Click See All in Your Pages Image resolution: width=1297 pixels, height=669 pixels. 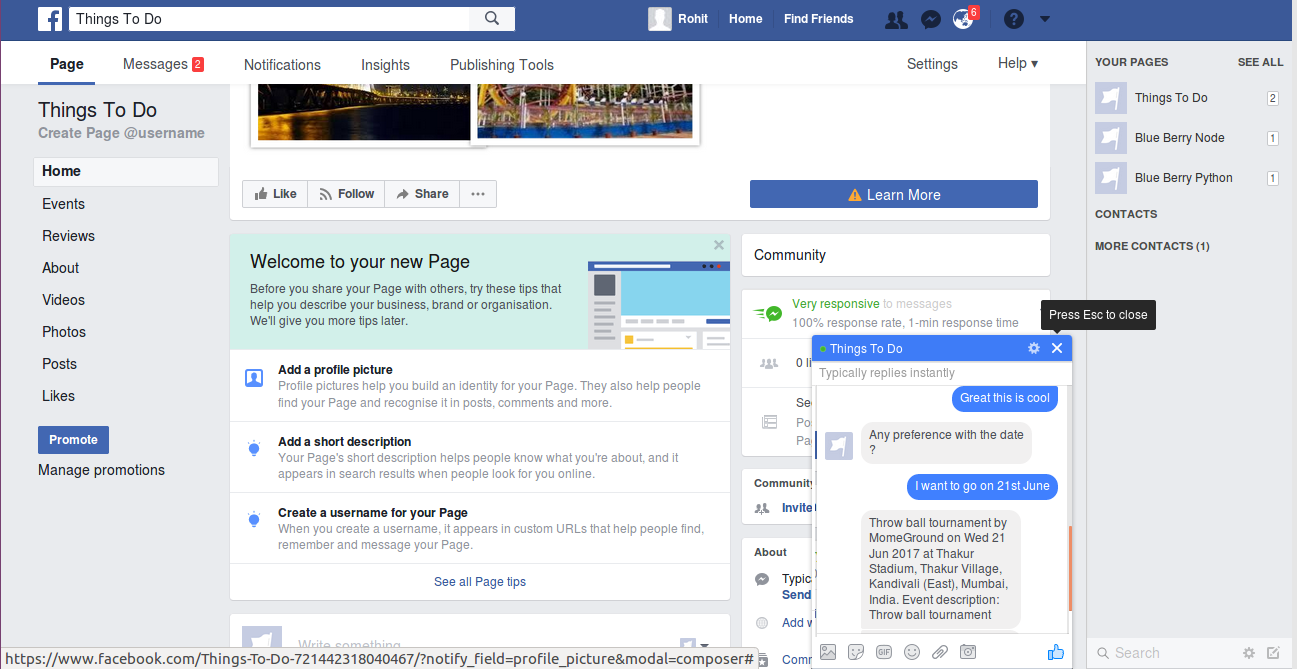(x=1260, y=62)
